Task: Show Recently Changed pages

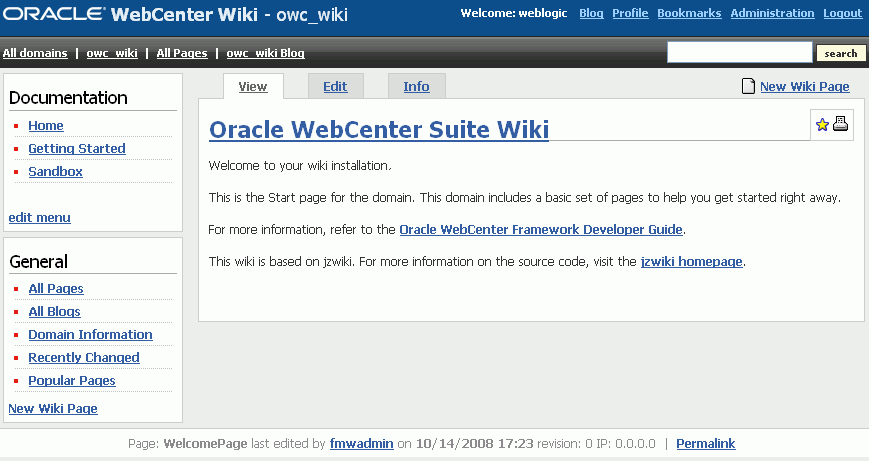Action: click(84, 358)
